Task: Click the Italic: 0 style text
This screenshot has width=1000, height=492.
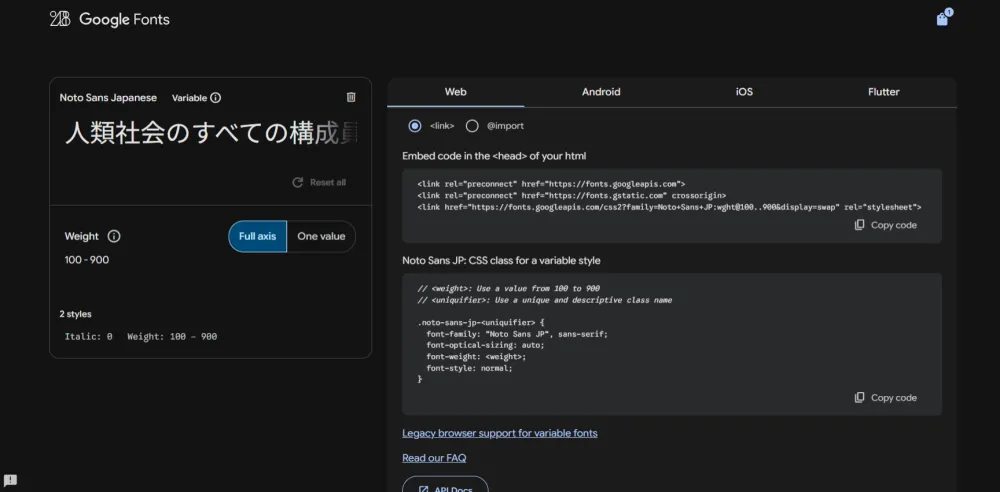Action: point(89,336)
